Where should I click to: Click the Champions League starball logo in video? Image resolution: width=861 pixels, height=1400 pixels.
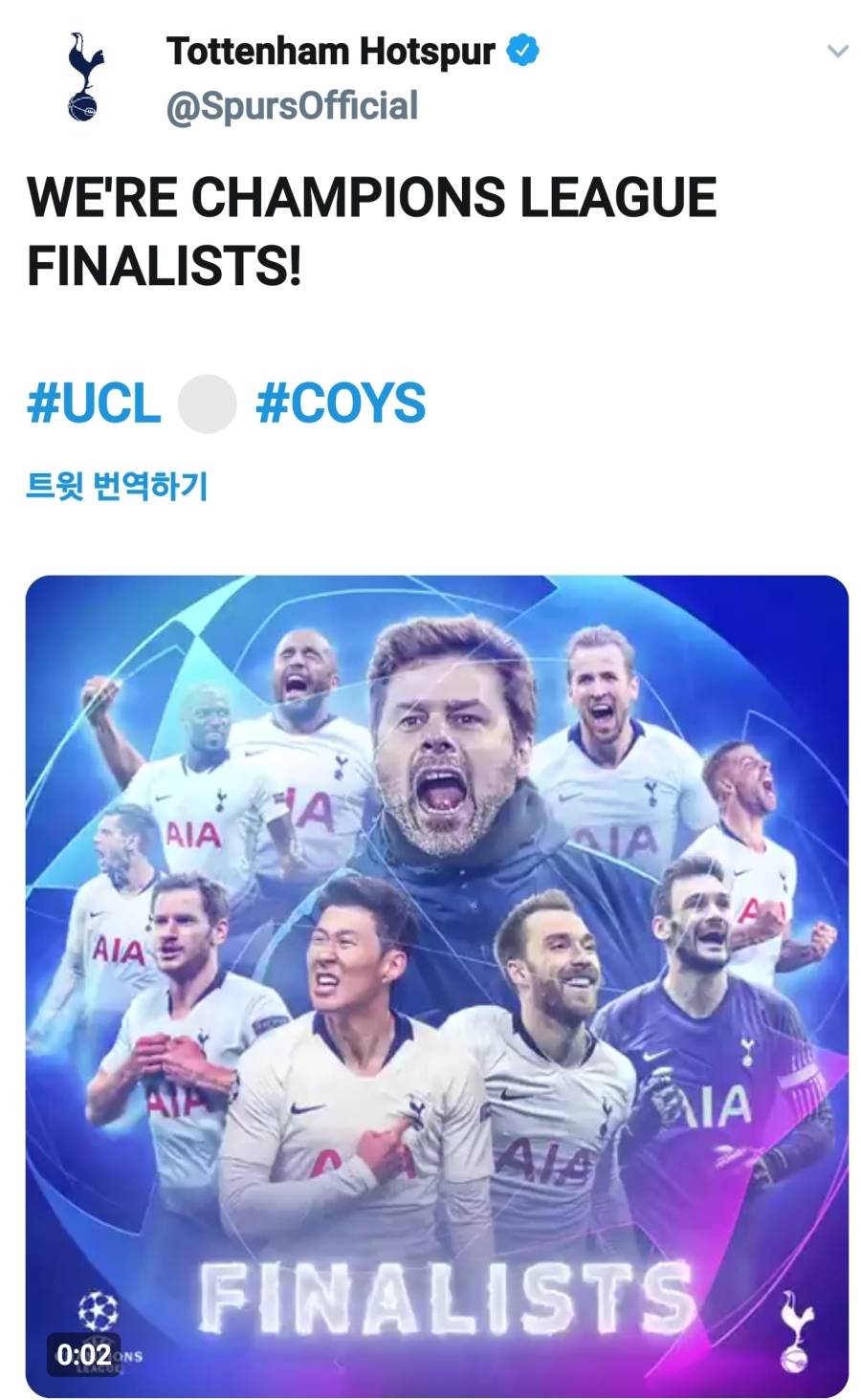pos(98,1310)
